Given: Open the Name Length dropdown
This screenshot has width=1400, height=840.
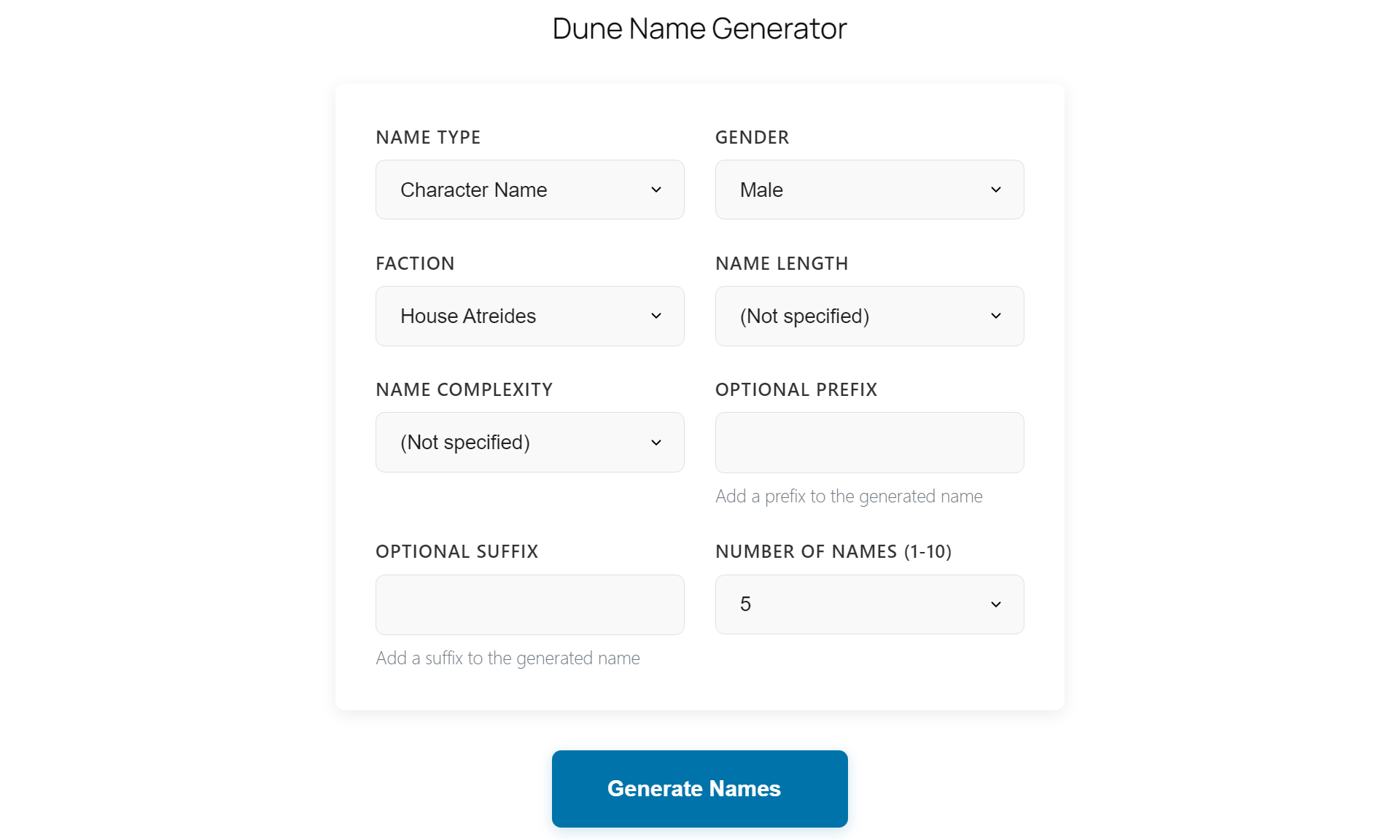Looking at the screenshot, I should tap(869, 316).
